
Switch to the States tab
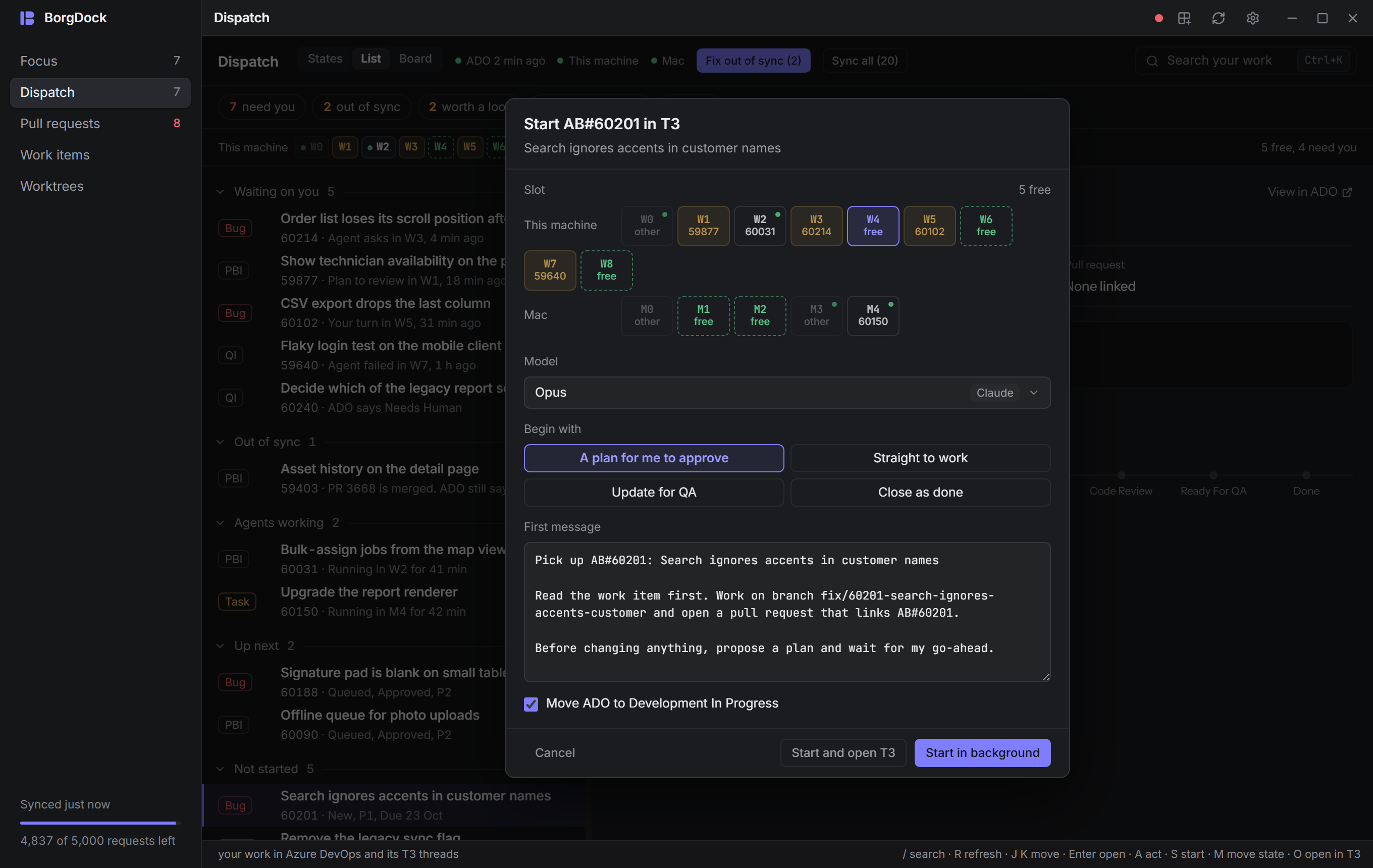tap(325, 59)
